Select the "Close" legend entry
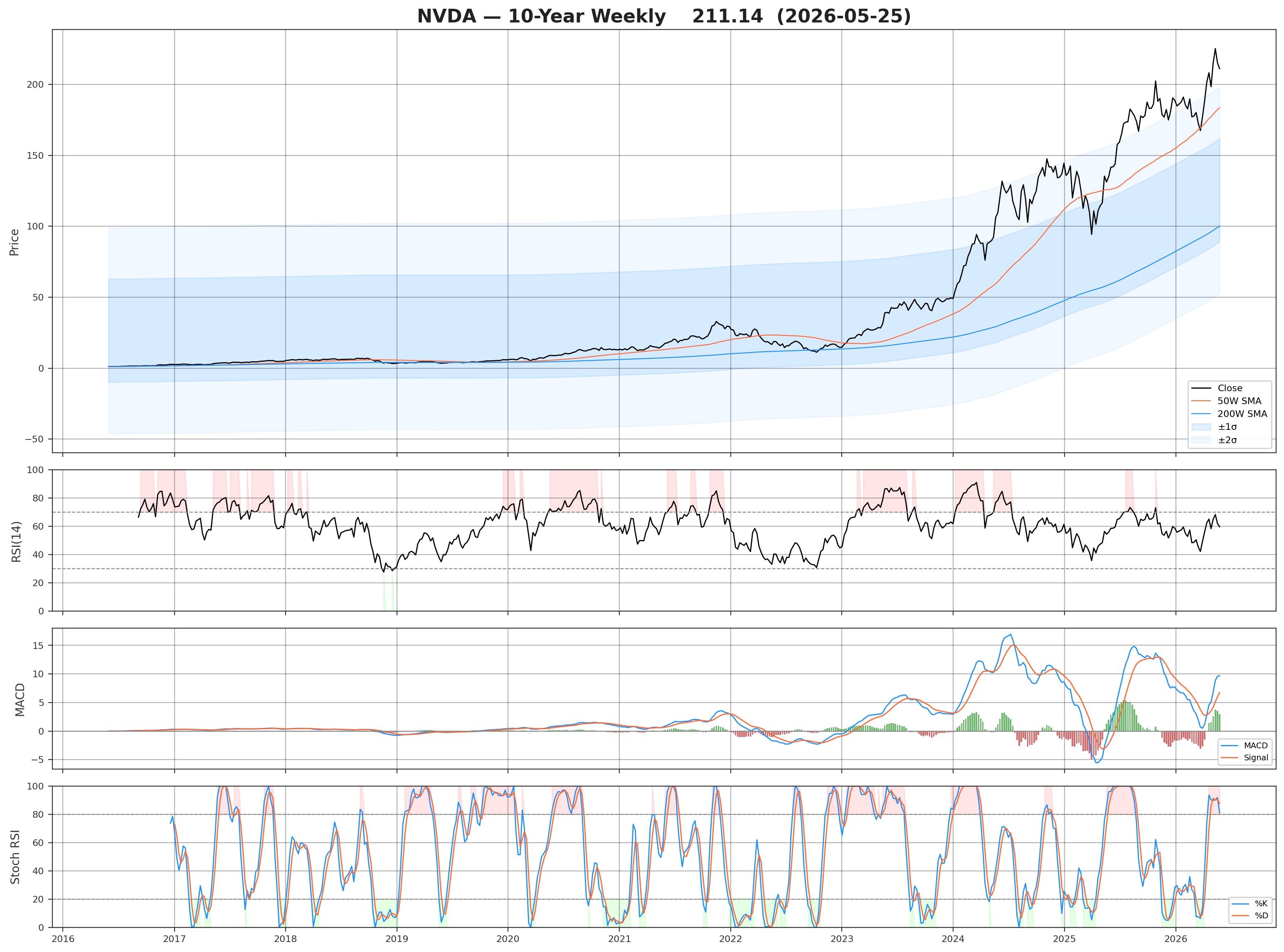Screen dimensions: 1284x952 [1229, 388]
